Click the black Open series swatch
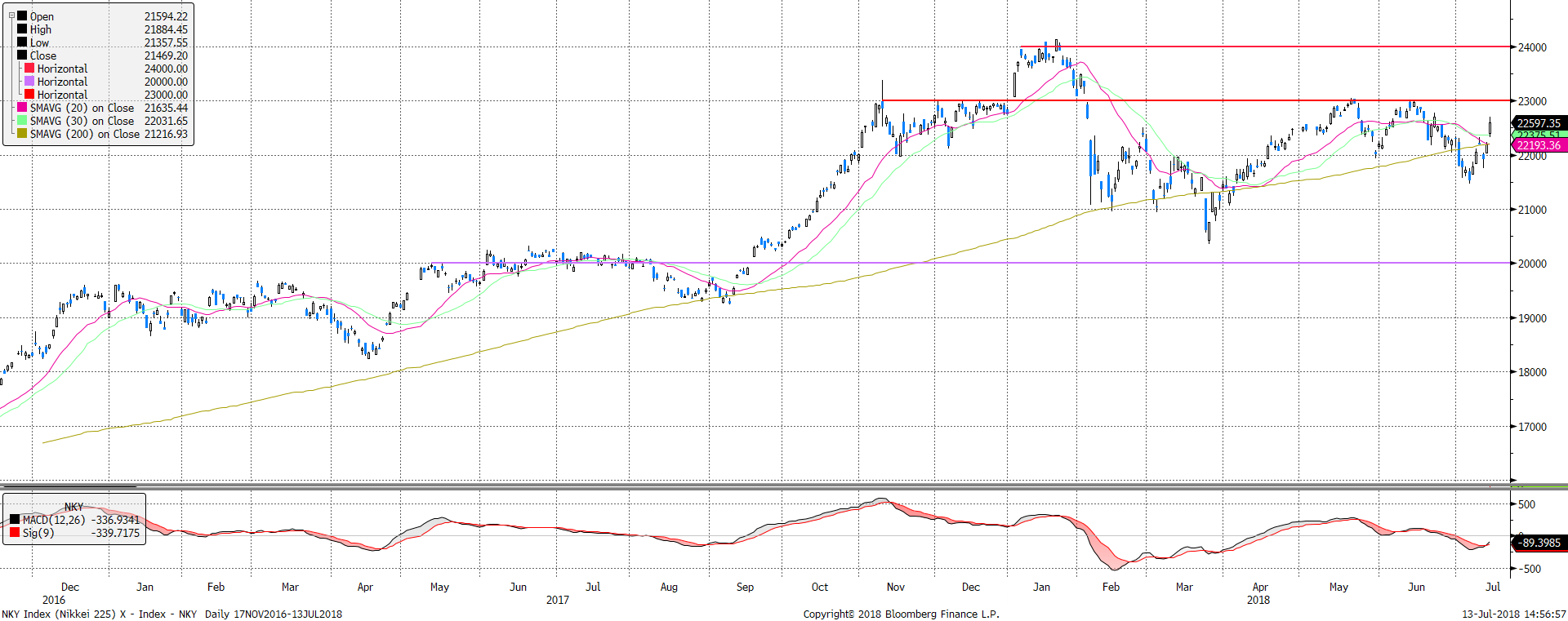The height and width of the screenshot is (621, 1568). tap(22, 16)
